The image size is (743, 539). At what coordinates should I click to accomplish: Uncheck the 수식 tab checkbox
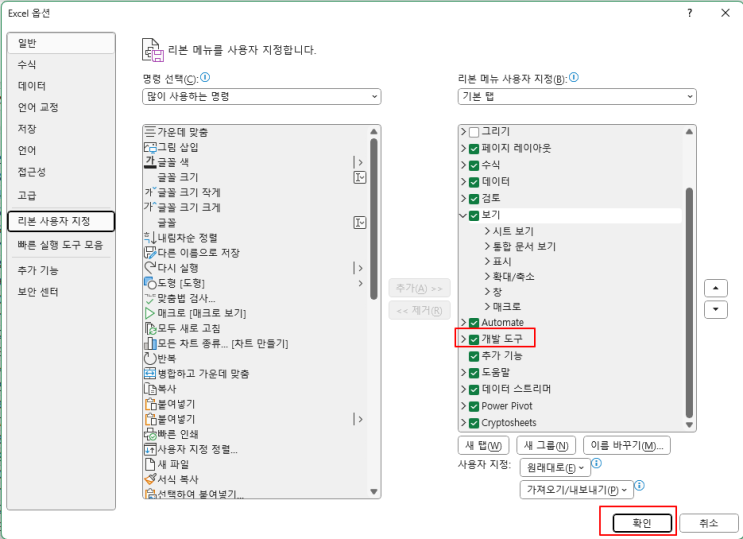point(474,165)
